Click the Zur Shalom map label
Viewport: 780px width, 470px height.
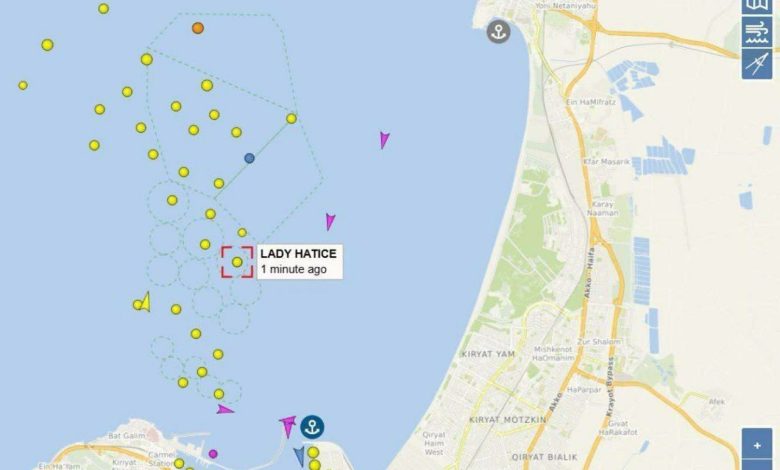click(x=599, y=342)
